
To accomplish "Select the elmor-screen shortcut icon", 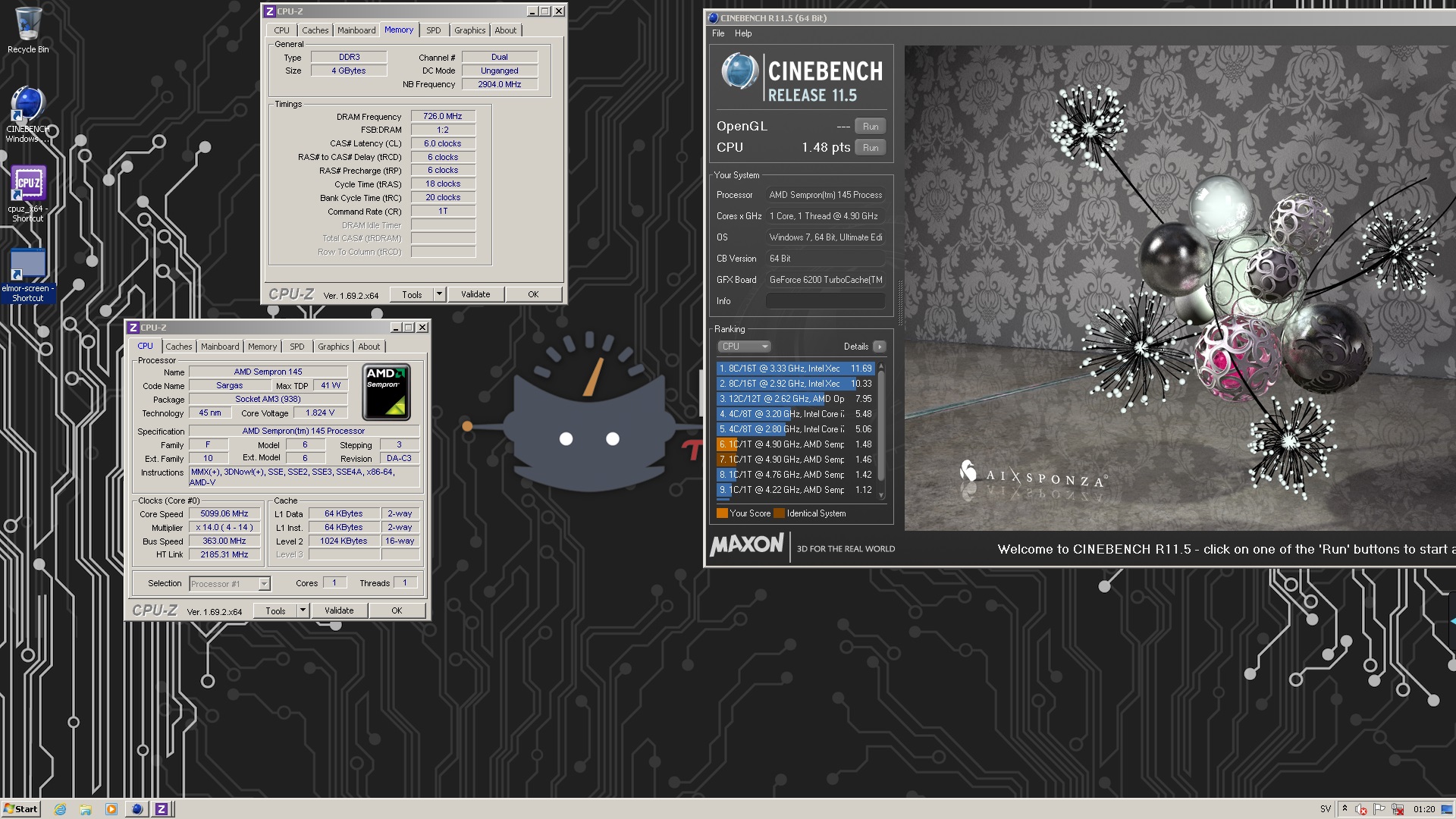I will pyautogui.click(x=28, y=275).
